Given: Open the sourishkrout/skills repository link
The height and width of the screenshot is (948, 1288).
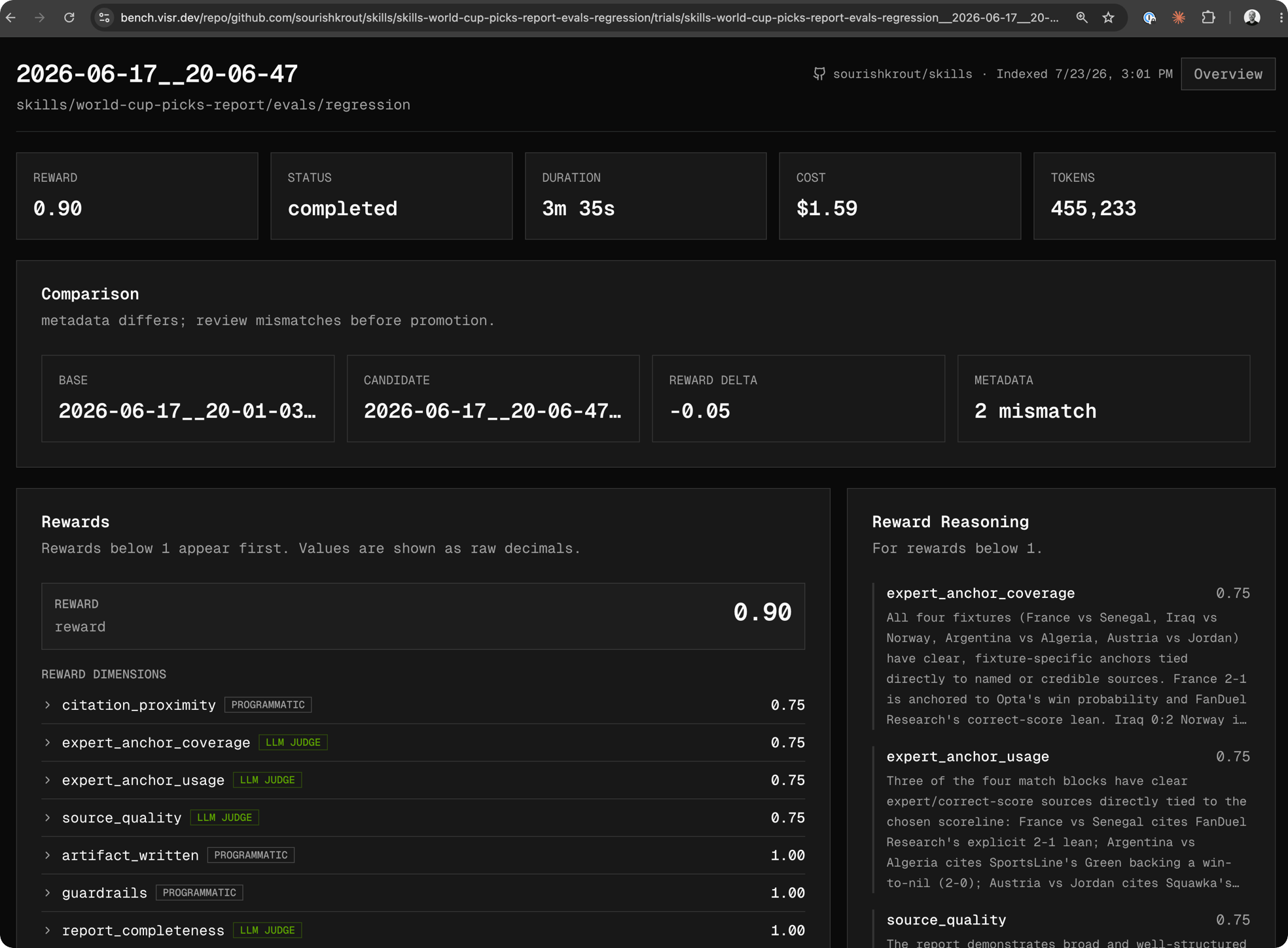Looking at the screenshot, I should (x=902, y=74).
